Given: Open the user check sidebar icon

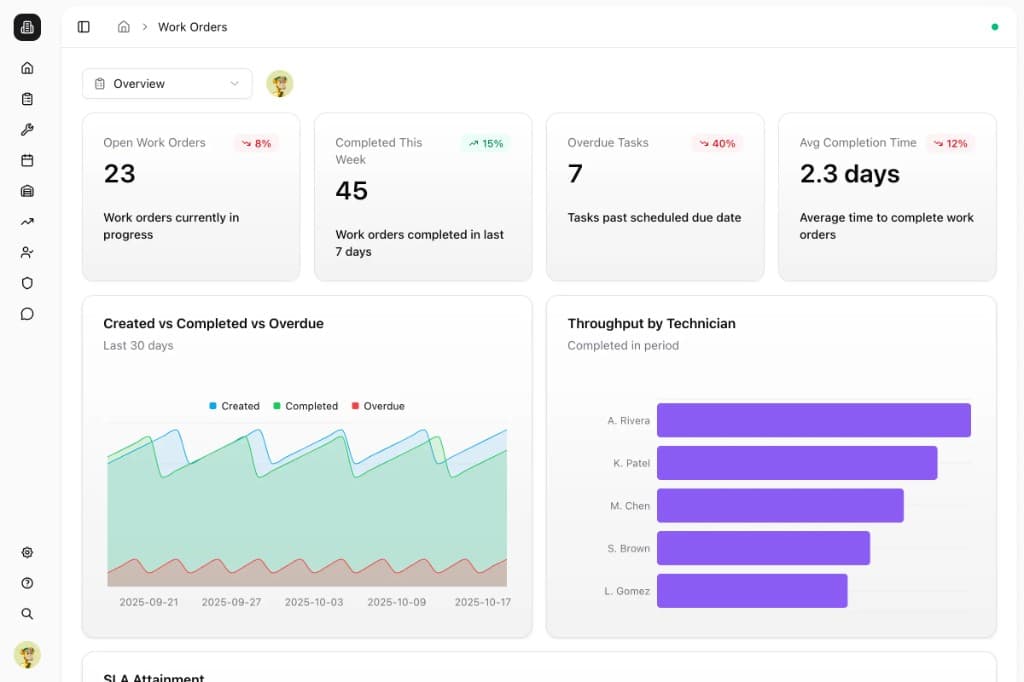Looking at the screenshot, I should coord(27,252).
